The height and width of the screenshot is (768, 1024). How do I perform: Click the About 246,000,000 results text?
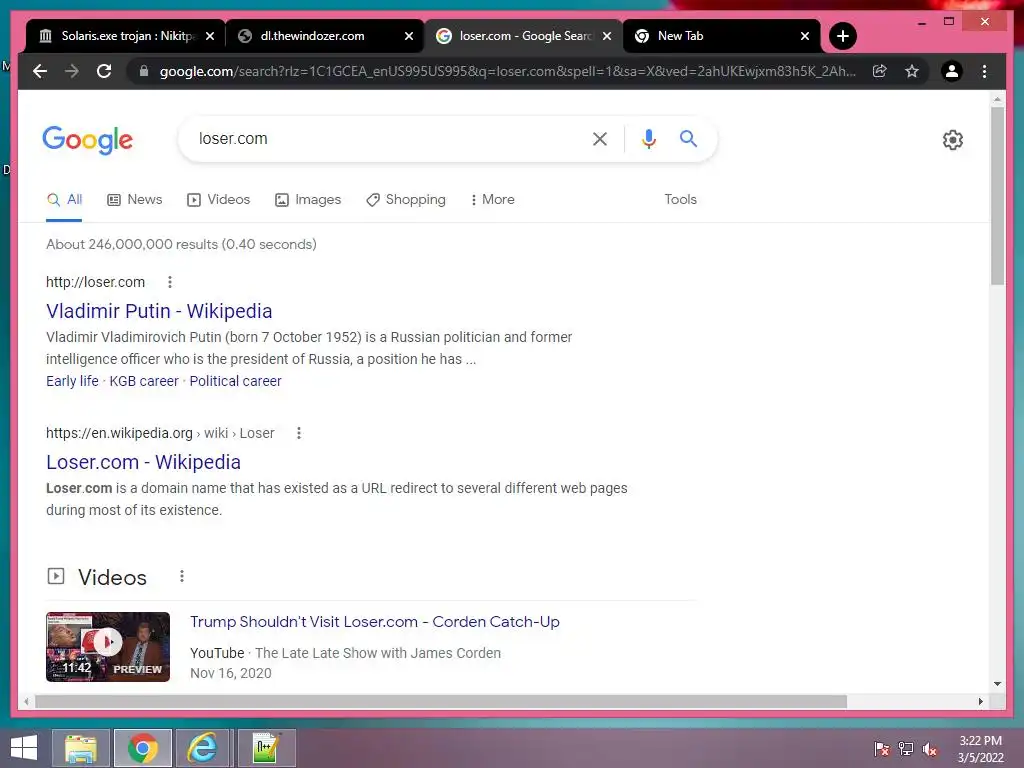(x=181, y=244)
